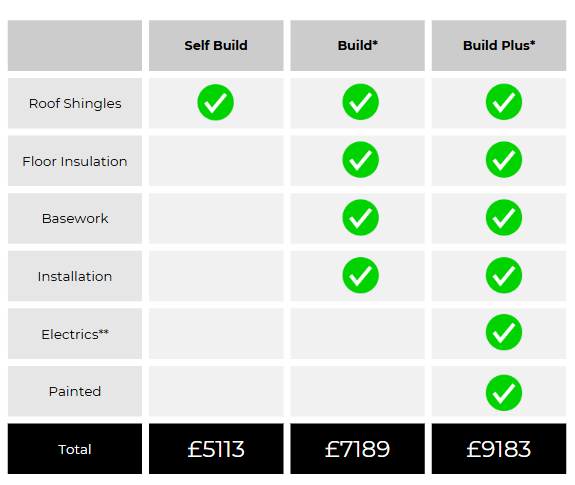Viewport: 575px width, 485px height.
Task: Click the Build Plus Electrics checkmark
Action: [x=504, y=332]
